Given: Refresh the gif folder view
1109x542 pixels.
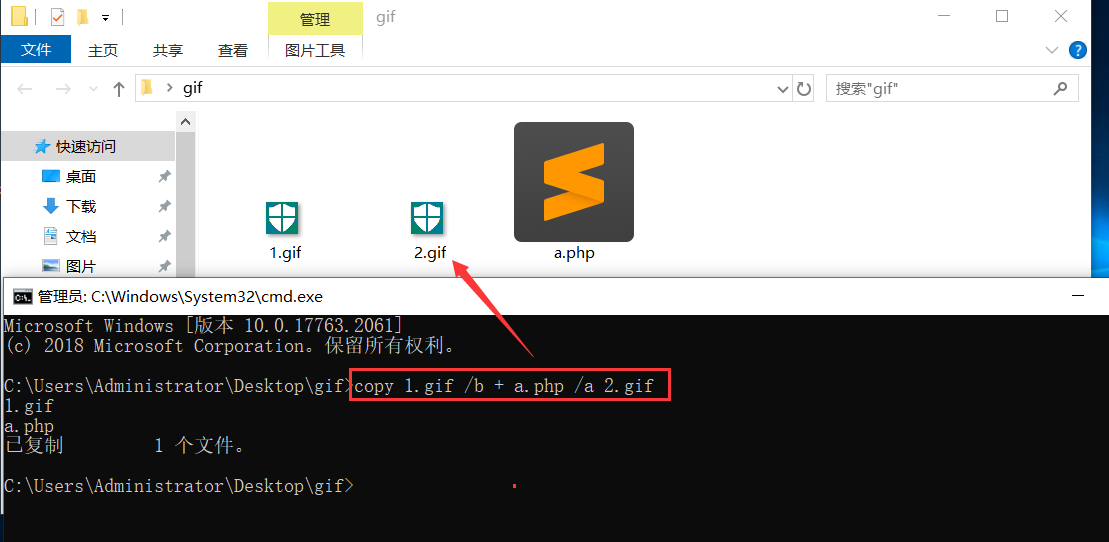Looking at the screenshot, I should (x=803, y=89).
